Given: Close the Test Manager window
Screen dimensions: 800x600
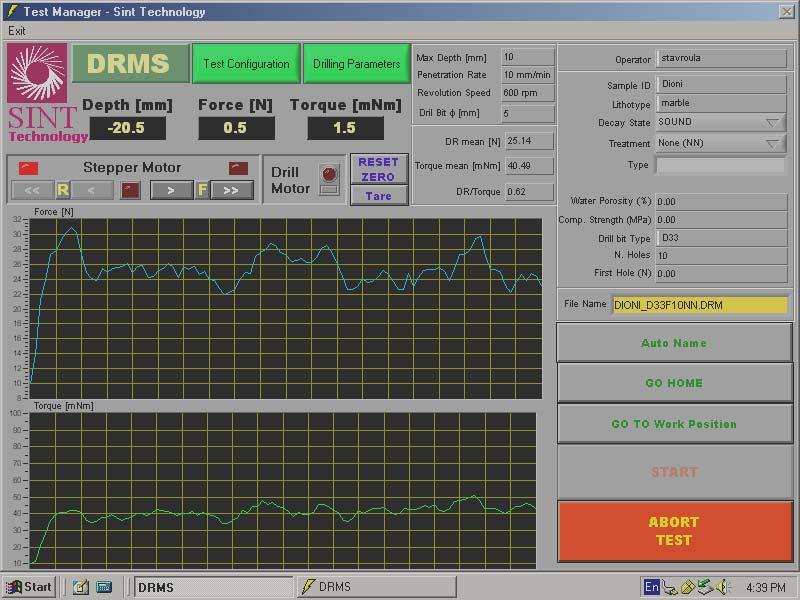Looking at the screenshot, I should (786, 11).
